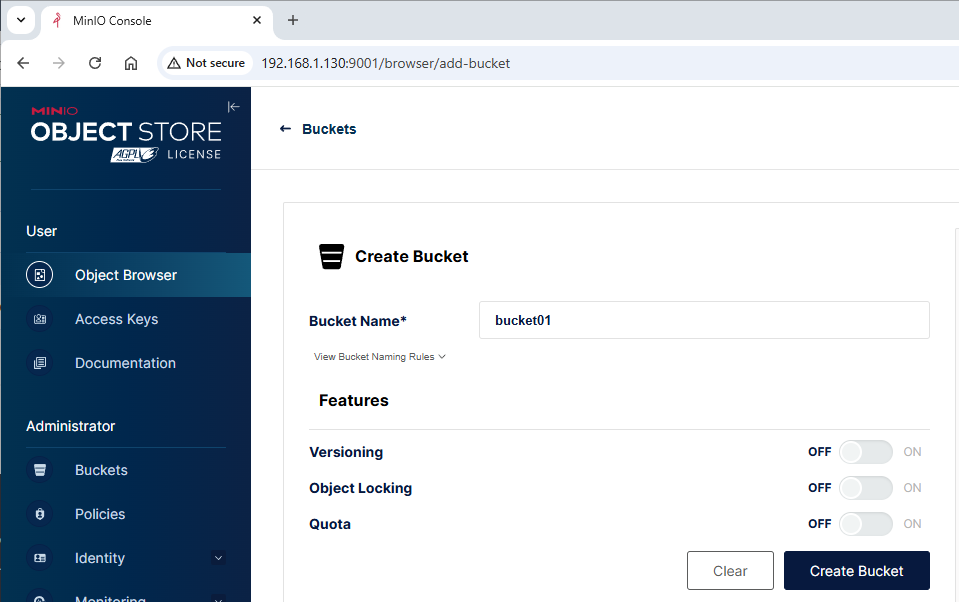Viewport: 959px width, 602px height.
Task: Click the Object Browser sidebar icon
Action: (x=40, y=275)
